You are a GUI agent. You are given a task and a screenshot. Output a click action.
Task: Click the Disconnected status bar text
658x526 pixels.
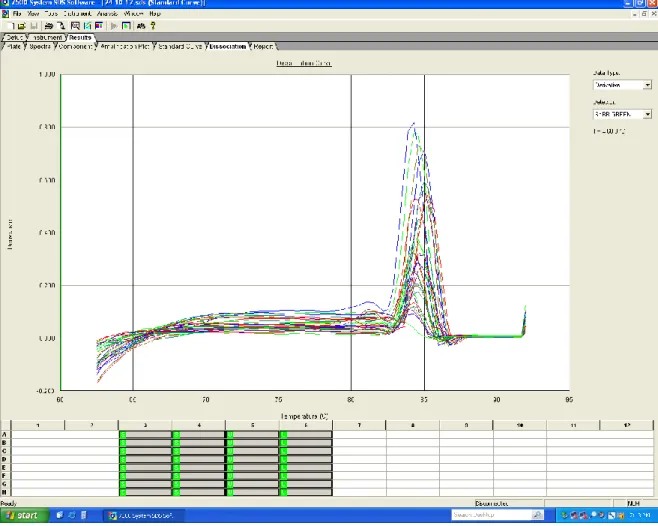pos(491,503)
